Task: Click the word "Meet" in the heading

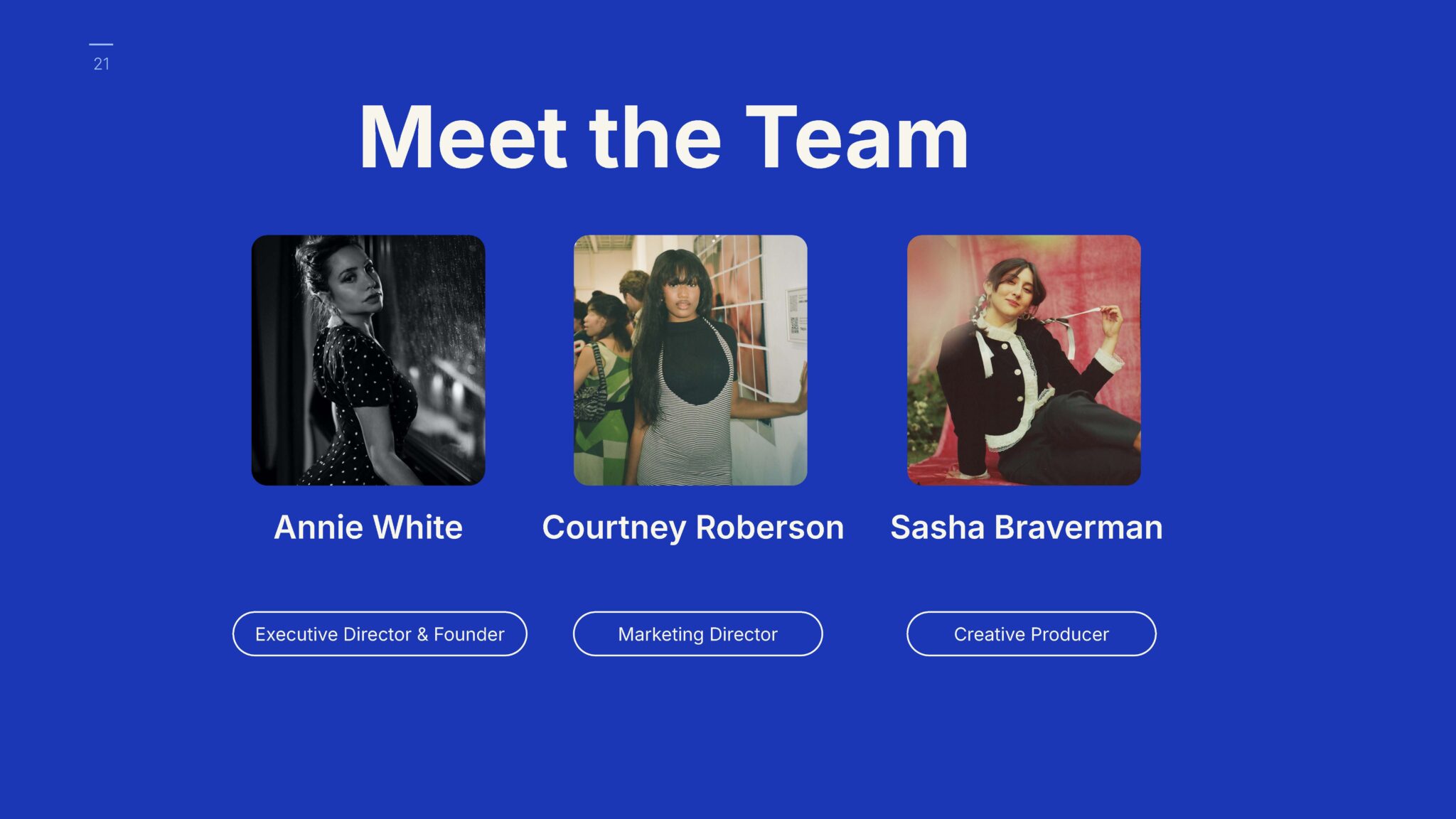Action: click(463, 138)
